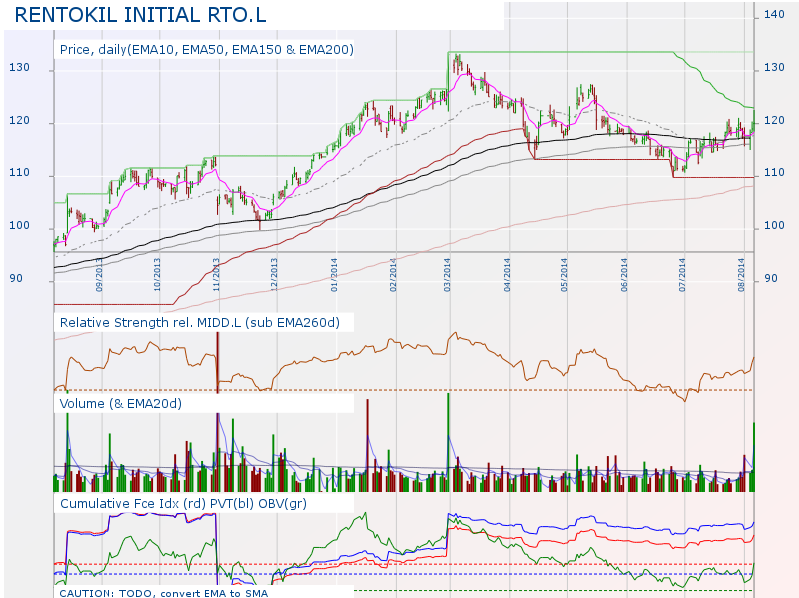Click the 05/2014 date axis label

click(x=565, y=275)
